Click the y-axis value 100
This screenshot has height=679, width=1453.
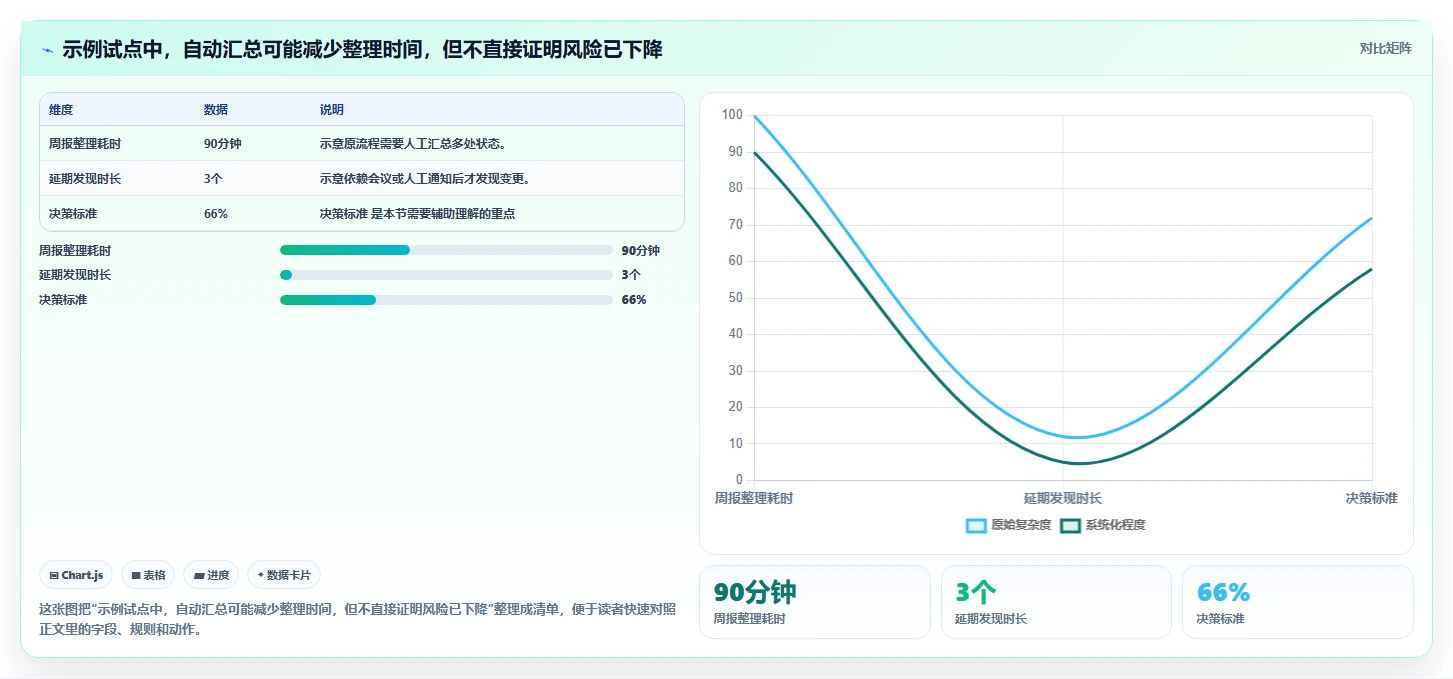click(x=732, y=116)
